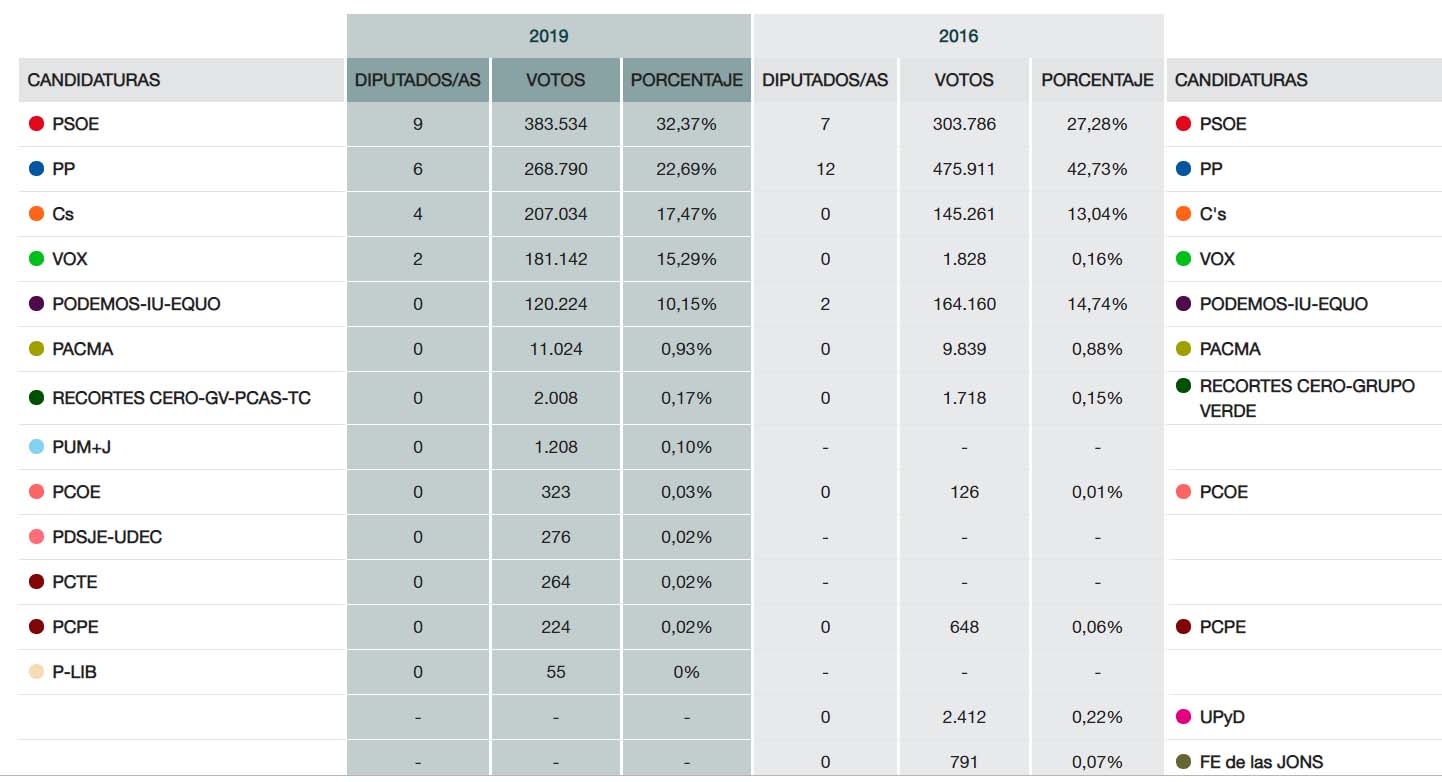Click the magenta UPyD party dot
1442x782 pixels.
click(1184, 717)
